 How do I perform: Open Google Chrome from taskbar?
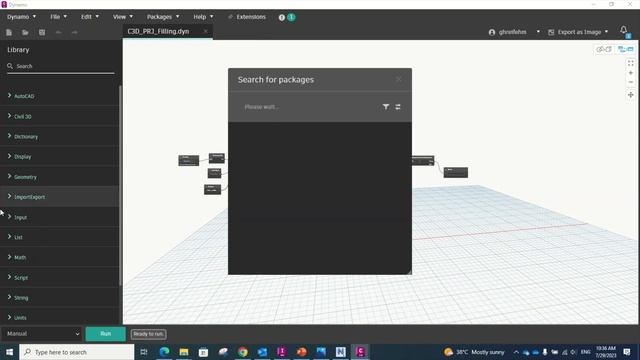(x=242, y=352)
